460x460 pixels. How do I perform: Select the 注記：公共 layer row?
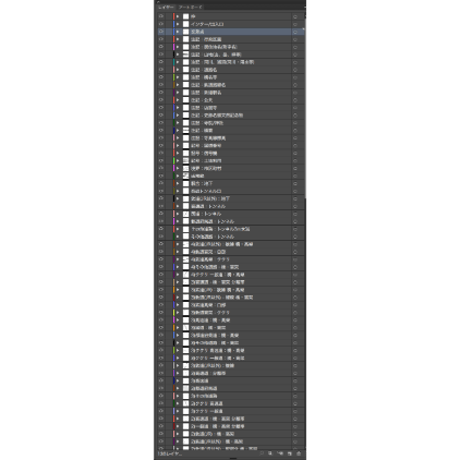[x=230, y=100]
